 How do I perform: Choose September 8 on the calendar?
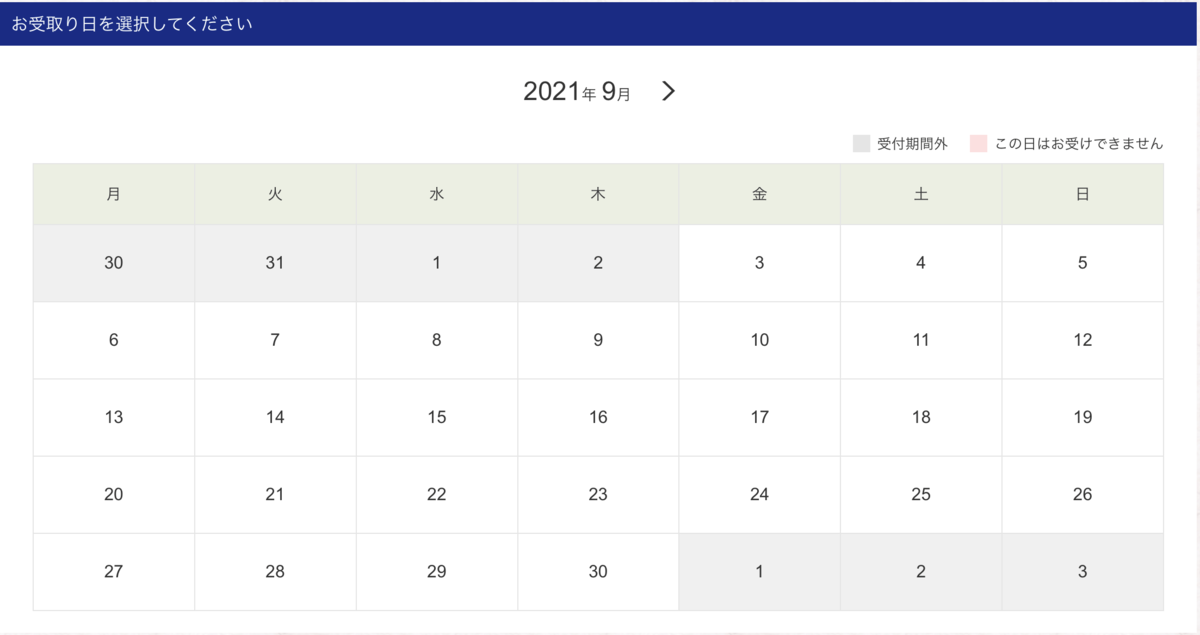437,340
